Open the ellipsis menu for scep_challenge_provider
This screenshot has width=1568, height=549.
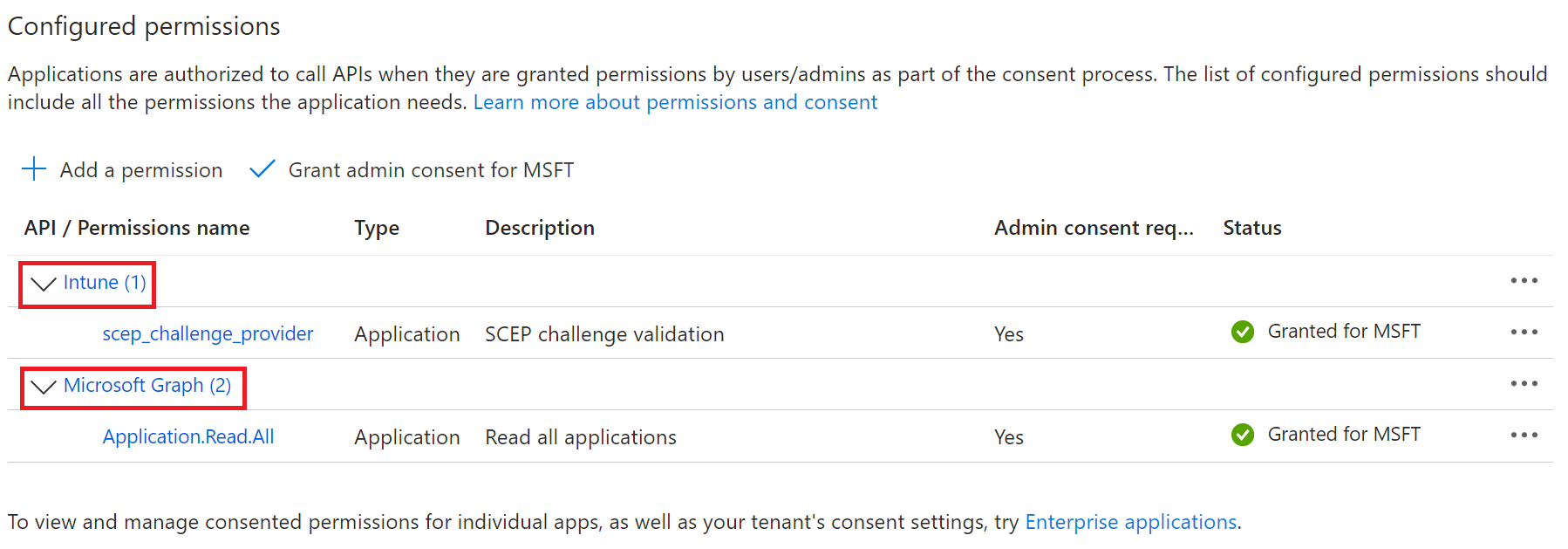tap(1524, 333)
